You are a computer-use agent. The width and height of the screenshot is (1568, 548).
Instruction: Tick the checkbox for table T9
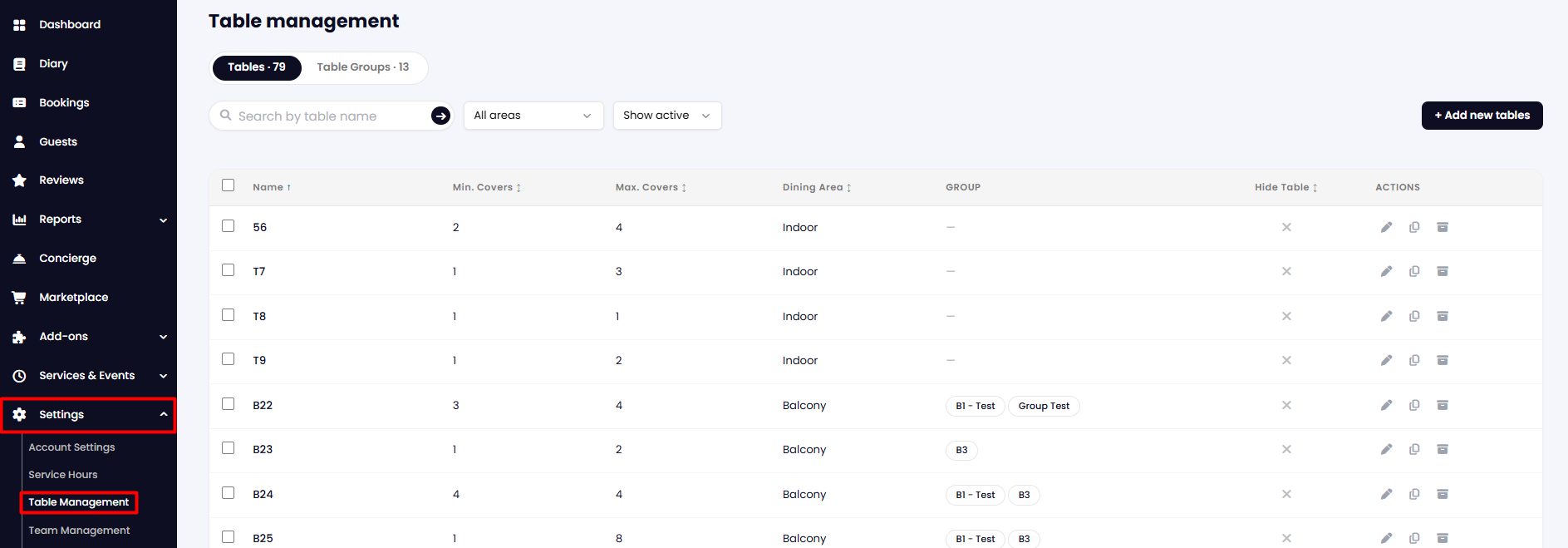228,359
